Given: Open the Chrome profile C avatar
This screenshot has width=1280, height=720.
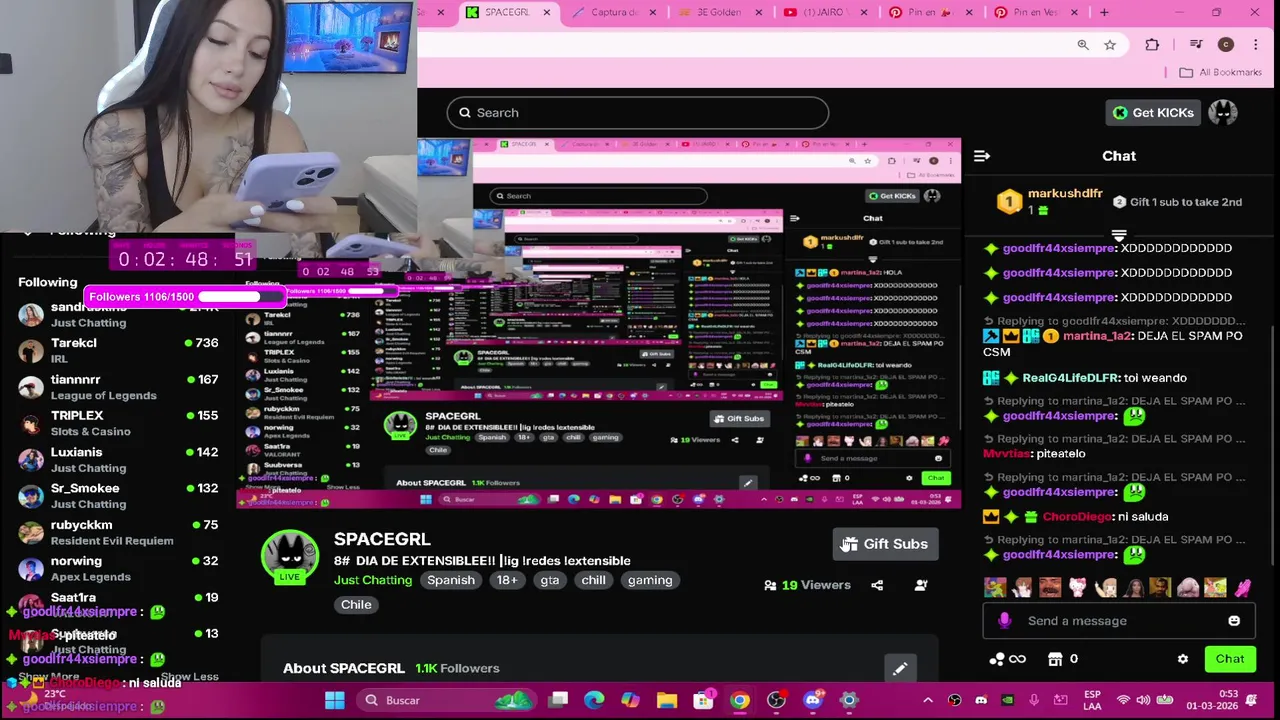Looking at the screenshot, I should point(1226,45).
